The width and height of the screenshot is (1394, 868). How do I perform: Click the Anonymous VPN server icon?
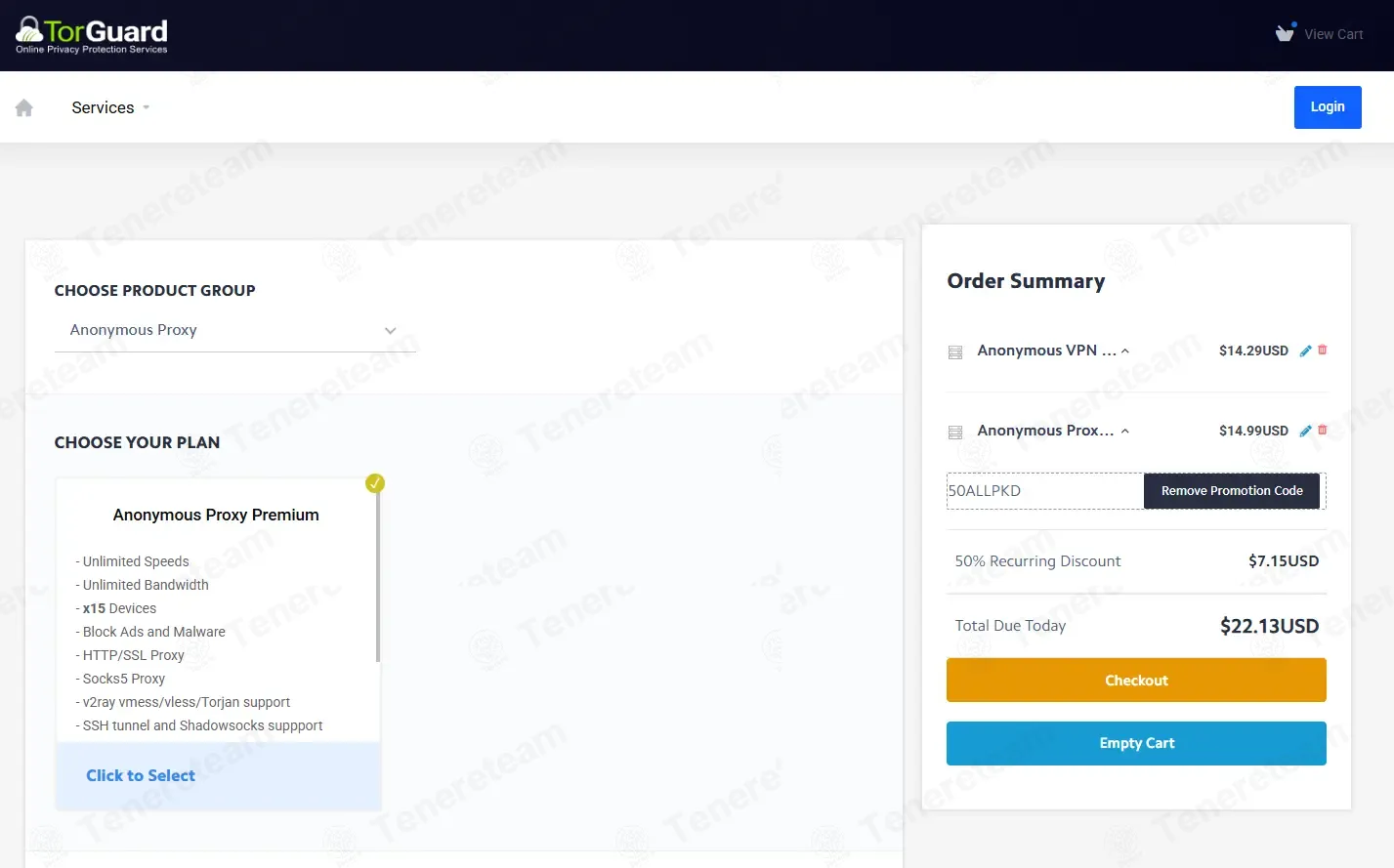tap(955, 352)
